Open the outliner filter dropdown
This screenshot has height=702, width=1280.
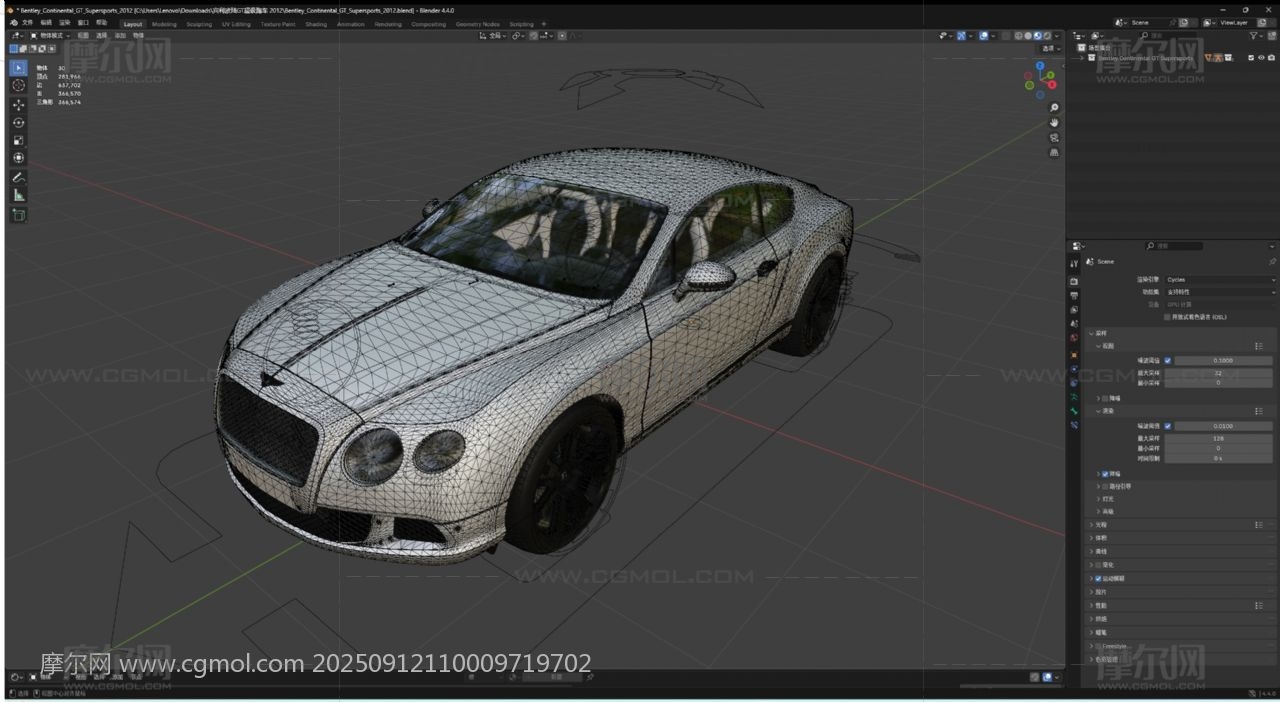coord(1258,36)
